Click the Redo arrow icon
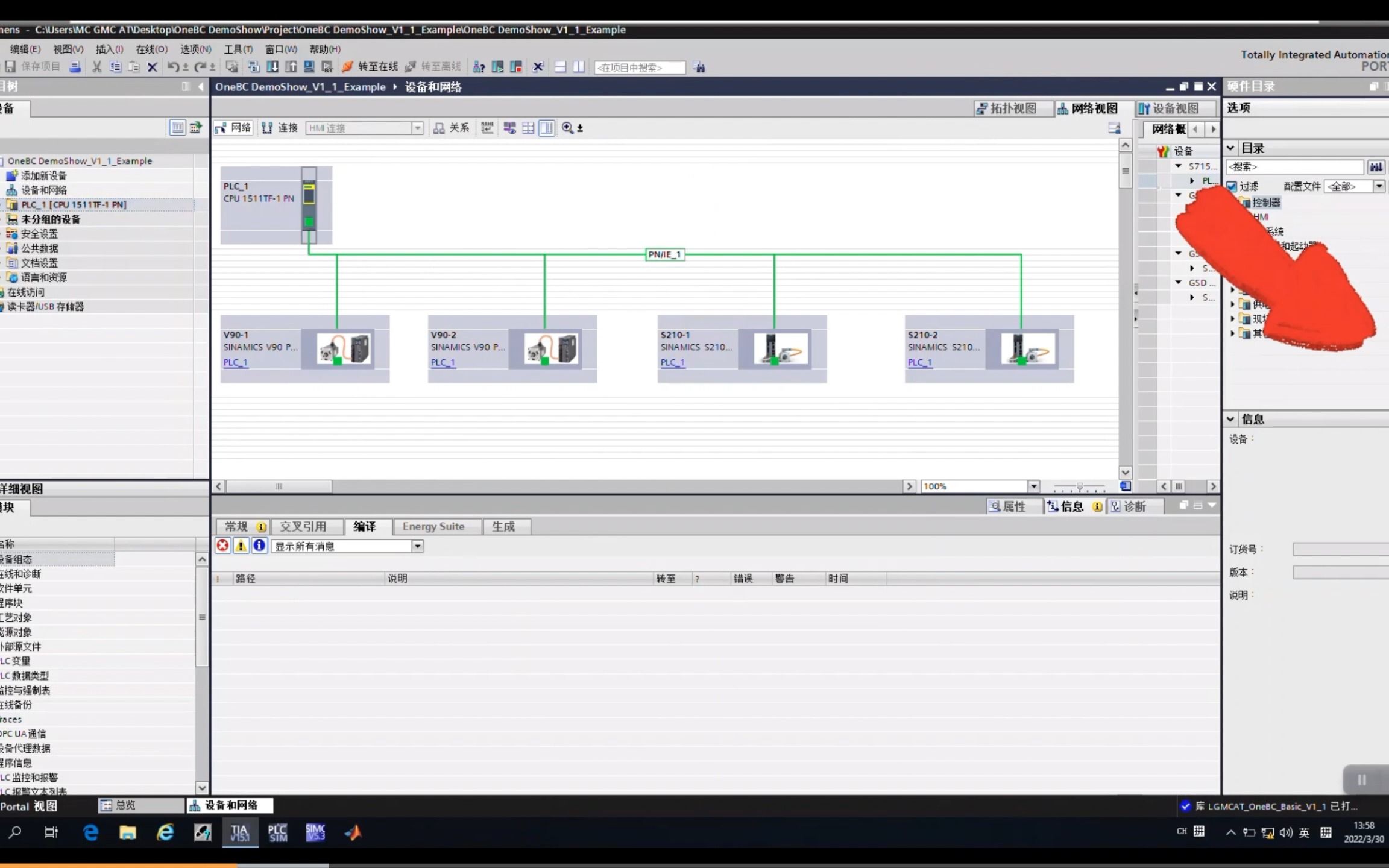The image size is (1389, 868). pos(200,67)
